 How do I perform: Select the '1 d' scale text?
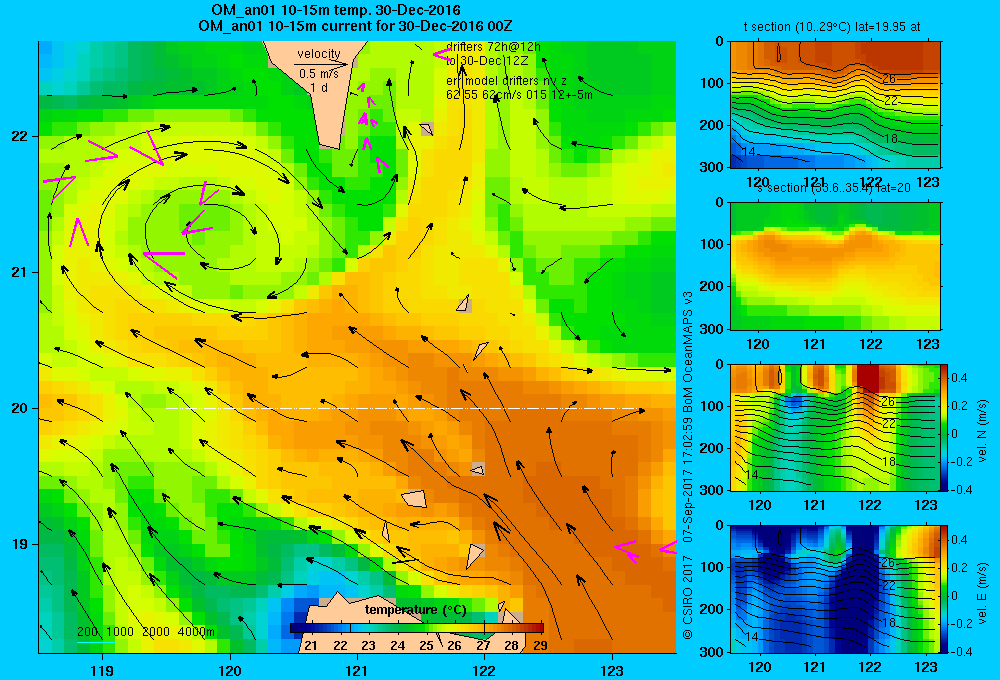click(319, 87)
